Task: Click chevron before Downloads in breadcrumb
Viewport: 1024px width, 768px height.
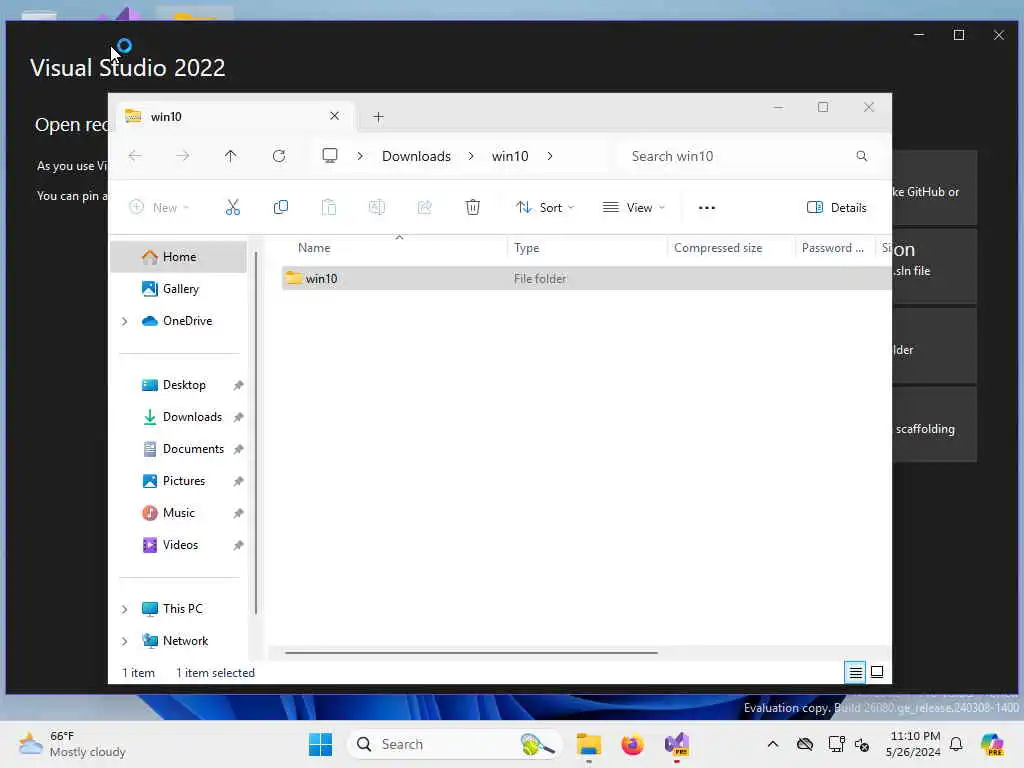Action: click(360, 156)
